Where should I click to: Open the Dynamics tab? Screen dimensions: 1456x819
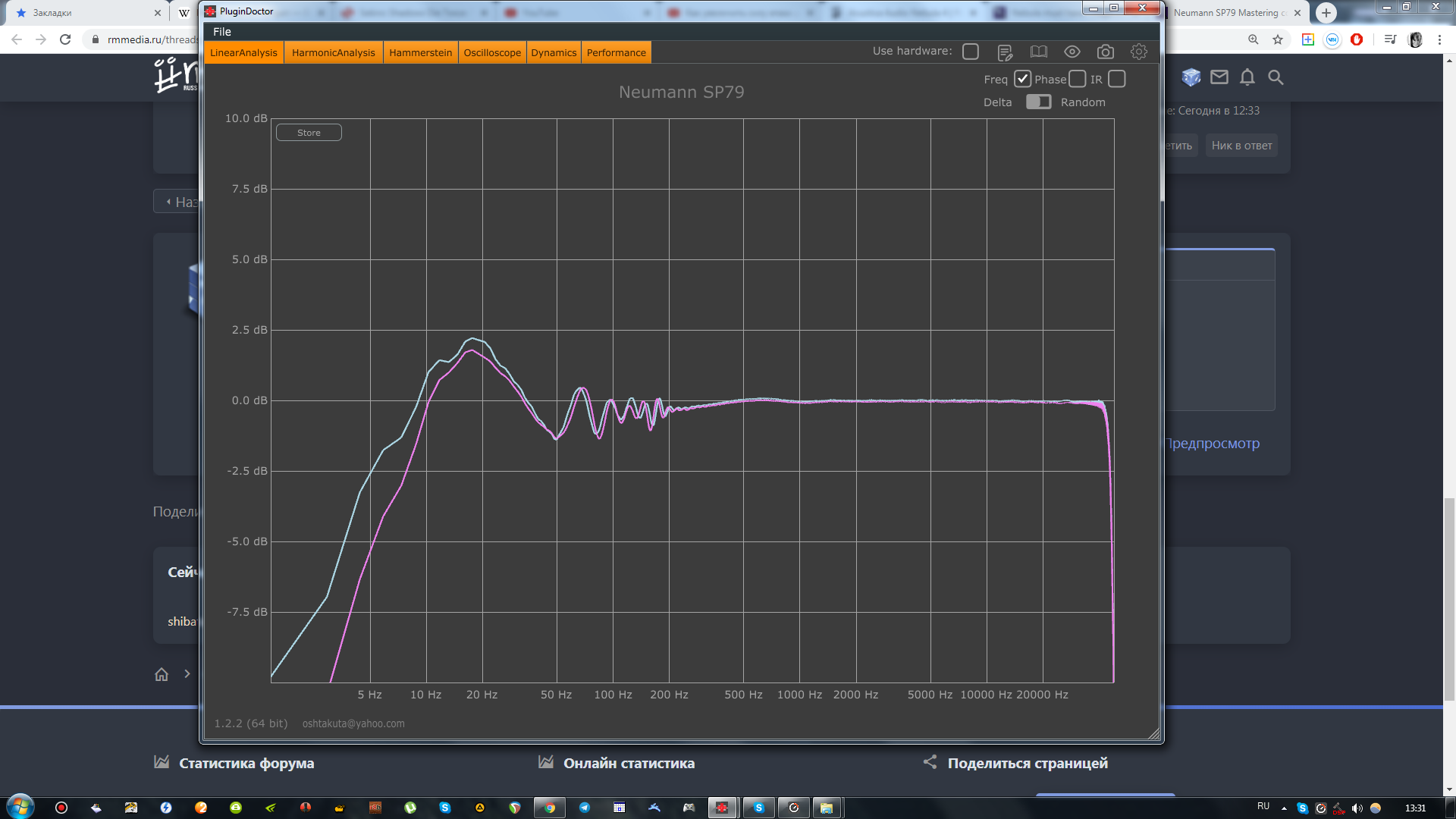[554, 53]
